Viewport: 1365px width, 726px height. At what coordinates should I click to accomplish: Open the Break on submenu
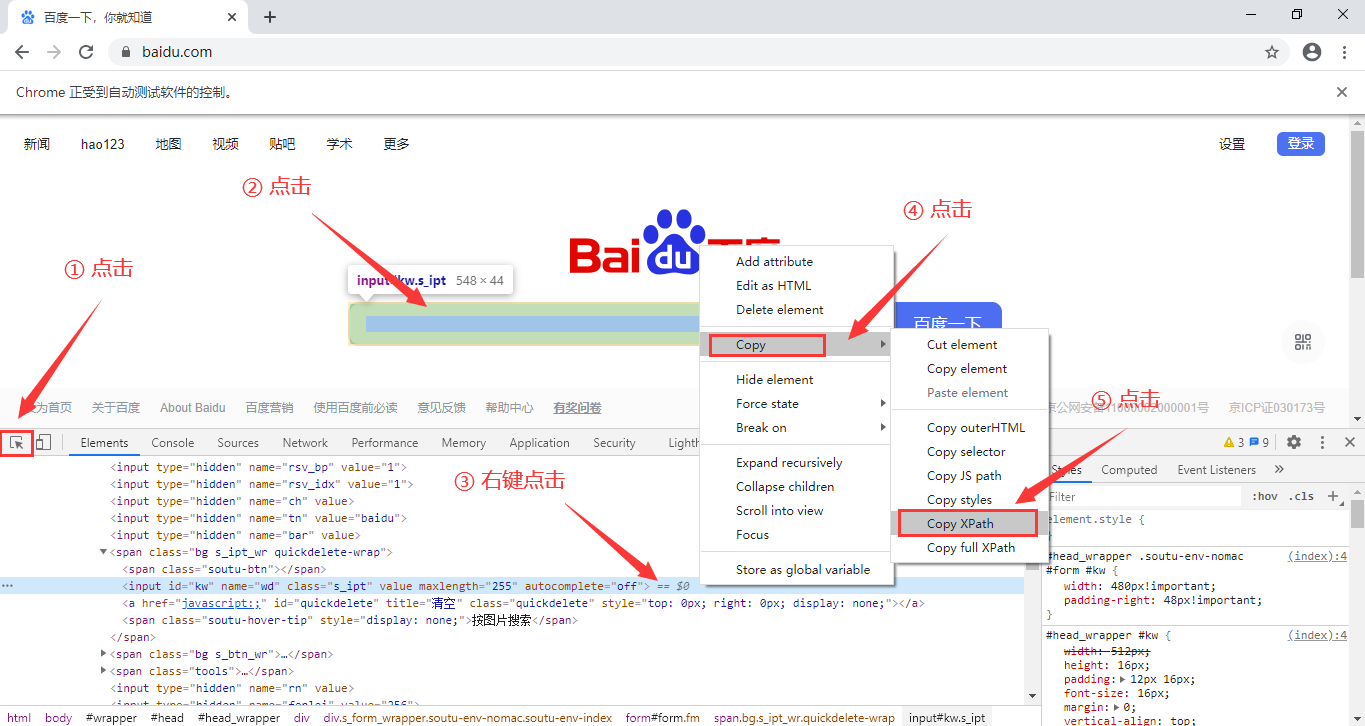(x=797, y=427)
